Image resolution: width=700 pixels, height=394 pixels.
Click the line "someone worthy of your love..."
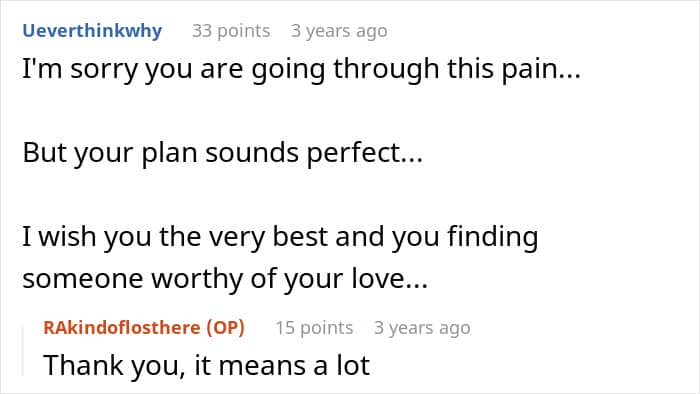point(225,279)
